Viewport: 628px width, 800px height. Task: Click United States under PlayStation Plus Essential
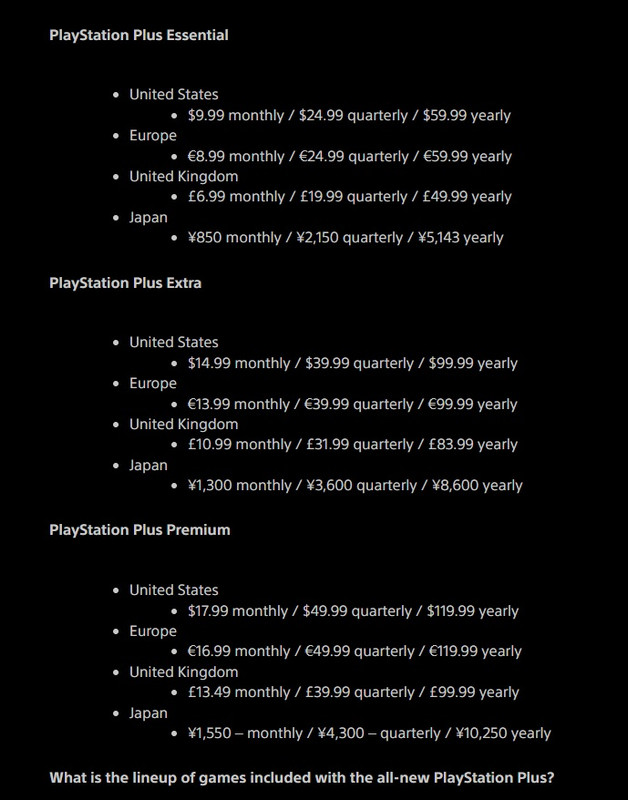pyautogui.click(x=173, y=94)
